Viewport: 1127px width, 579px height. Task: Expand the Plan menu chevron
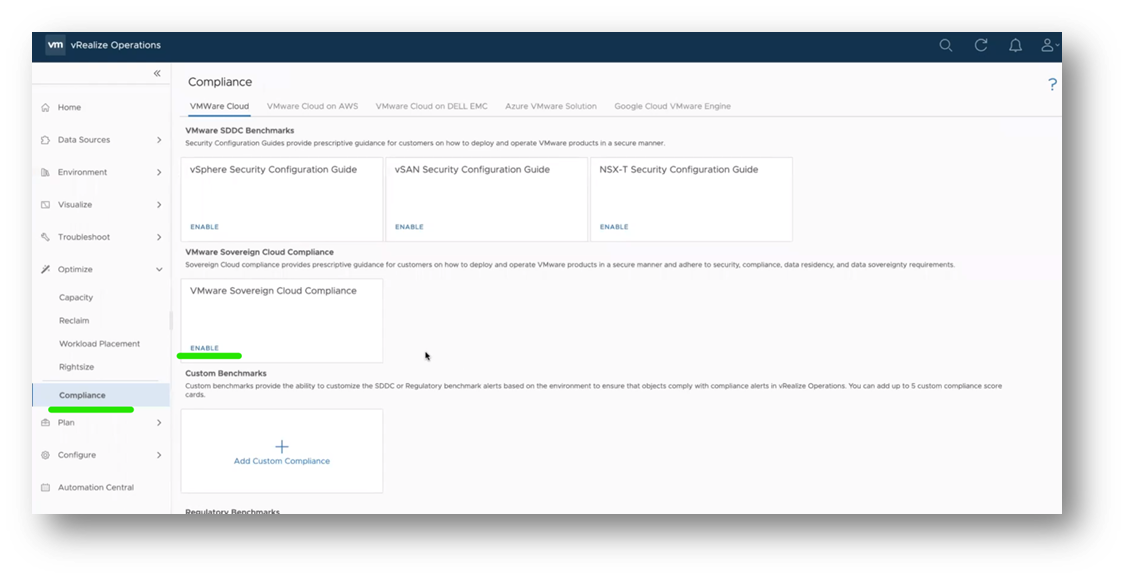click(x=159, y=422)
